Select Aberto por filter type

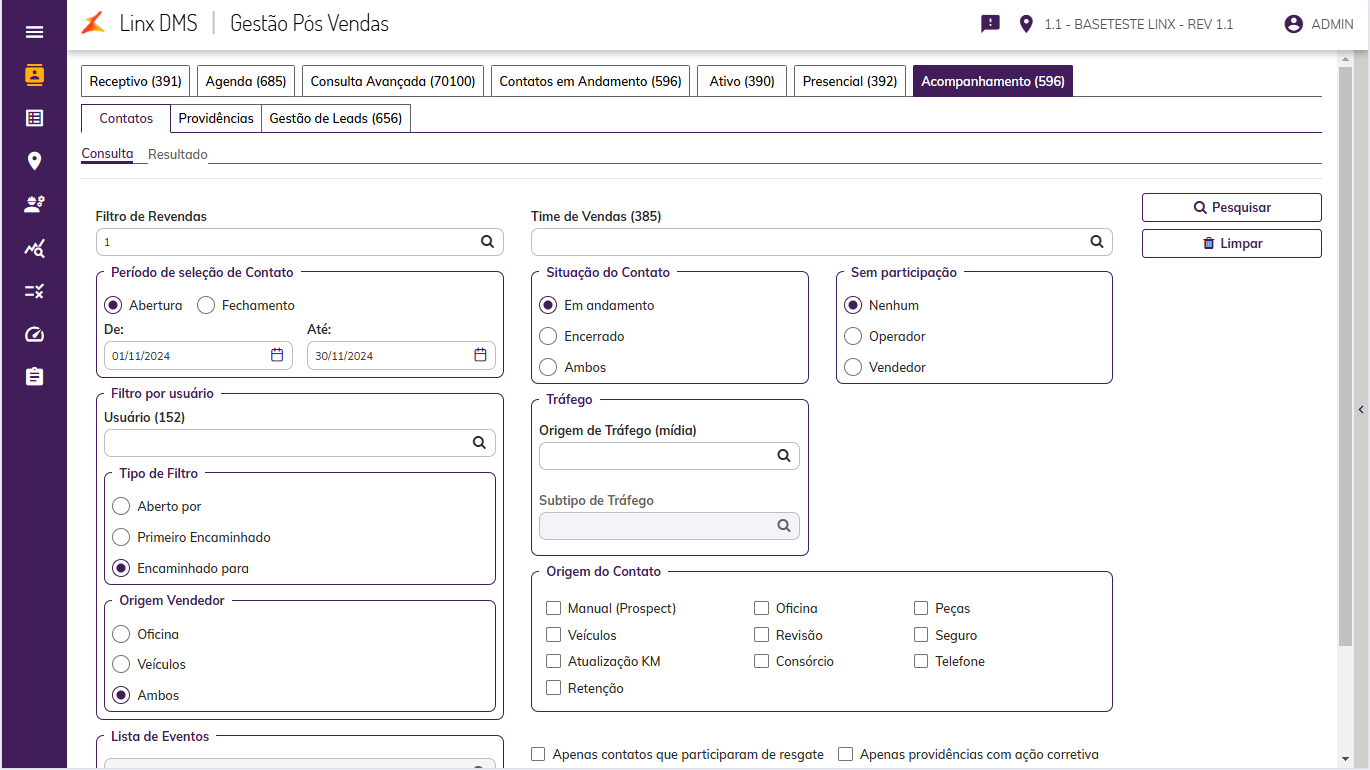click(x=121, y=506)
